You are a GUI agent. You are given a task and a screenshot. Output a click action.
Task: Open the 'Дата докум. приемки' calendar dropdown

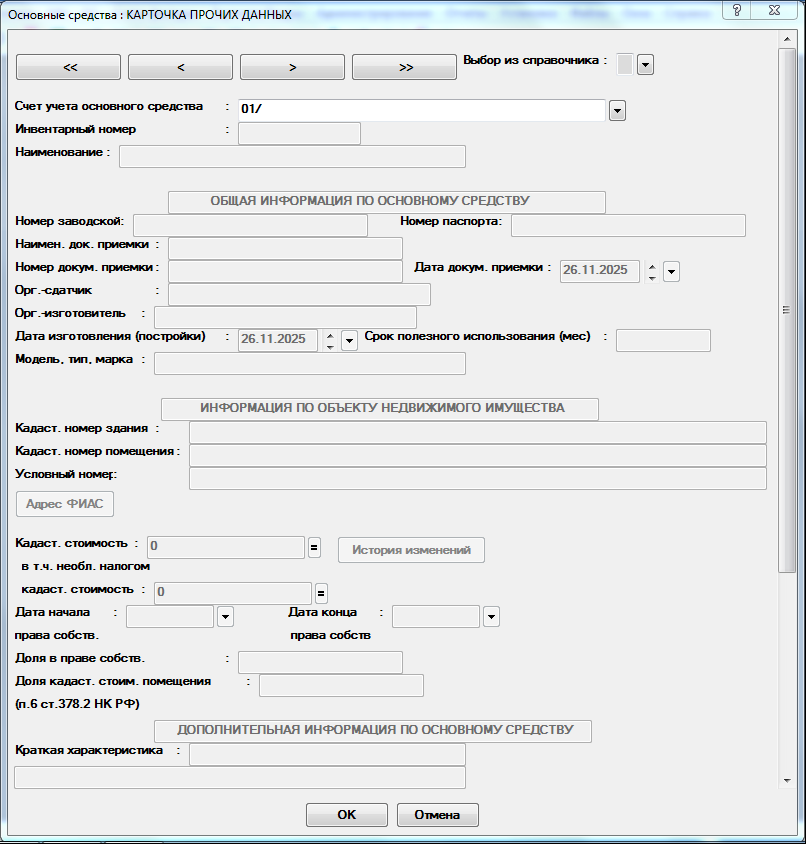point(671,271)
